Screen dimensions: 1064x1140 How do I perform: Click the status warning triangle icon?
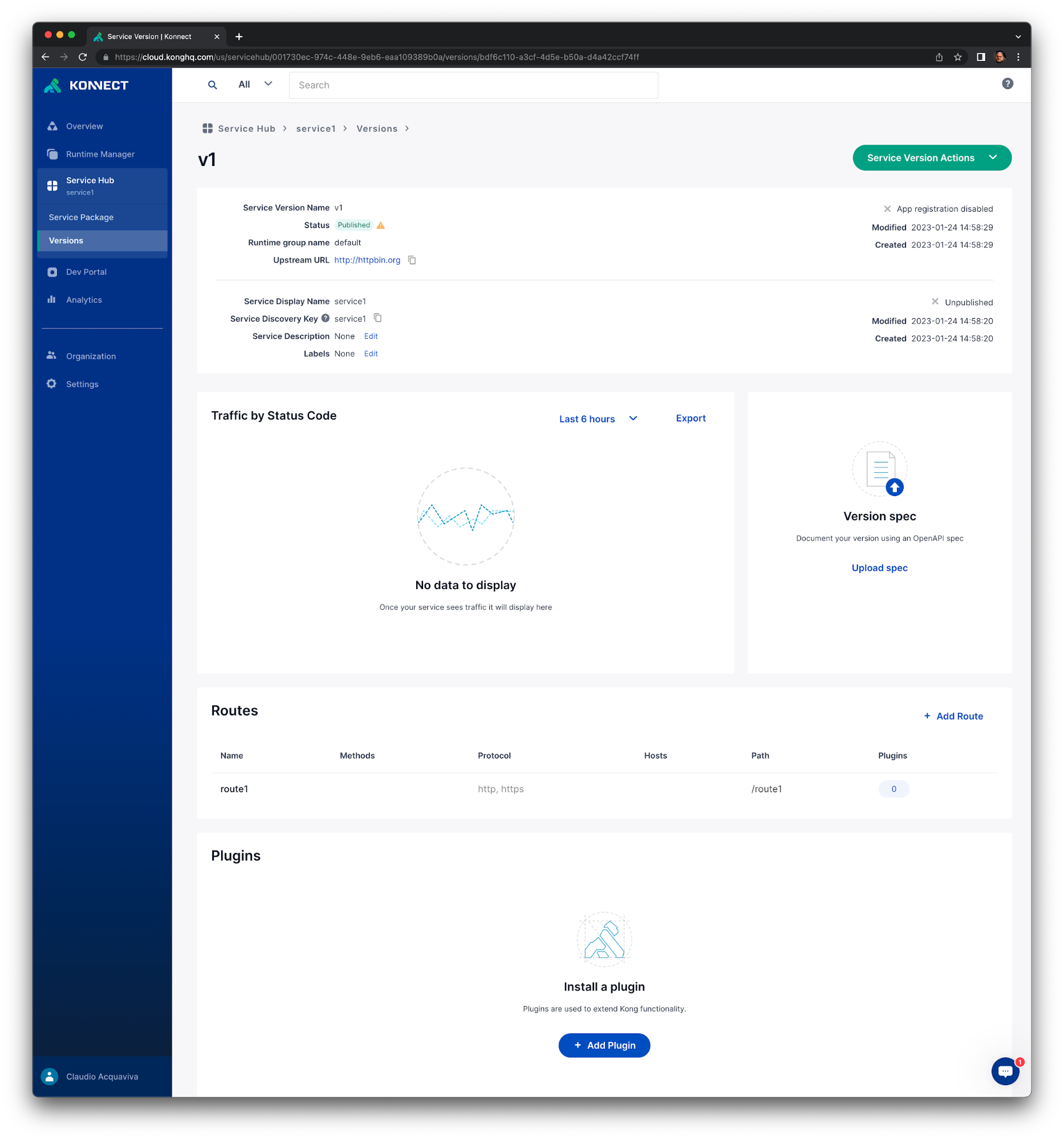point(381,225)
